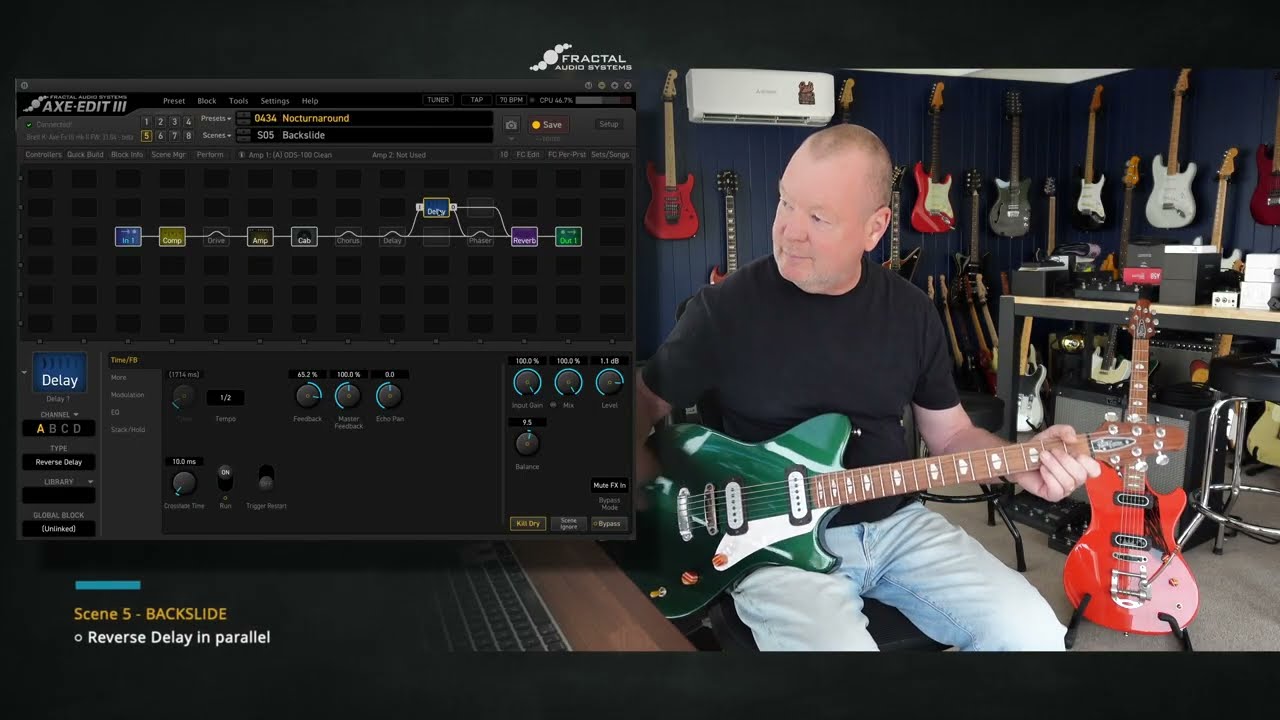Image resolution: width=1280 pixels, height=720 pixels.
Task: Select the bypassed Delay block in main row
Action: (x=392, y=237)
